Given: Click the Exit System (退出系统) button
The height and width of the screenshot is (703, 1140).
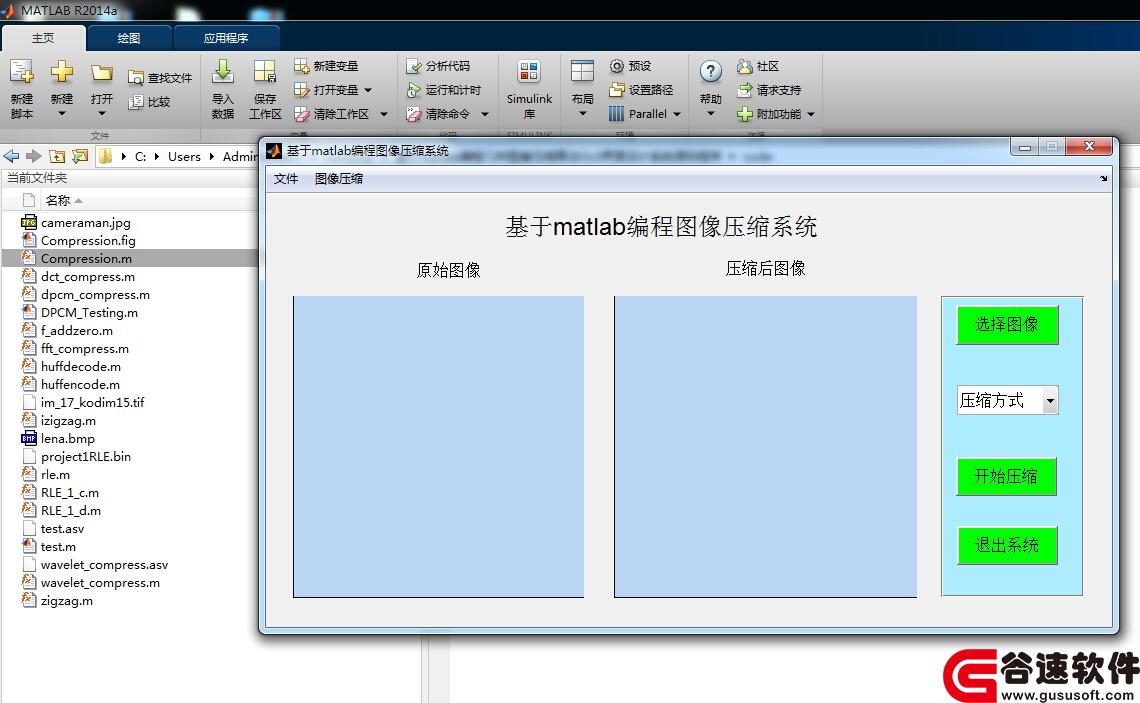Looking at the screenshot, I should point(1007,545).
